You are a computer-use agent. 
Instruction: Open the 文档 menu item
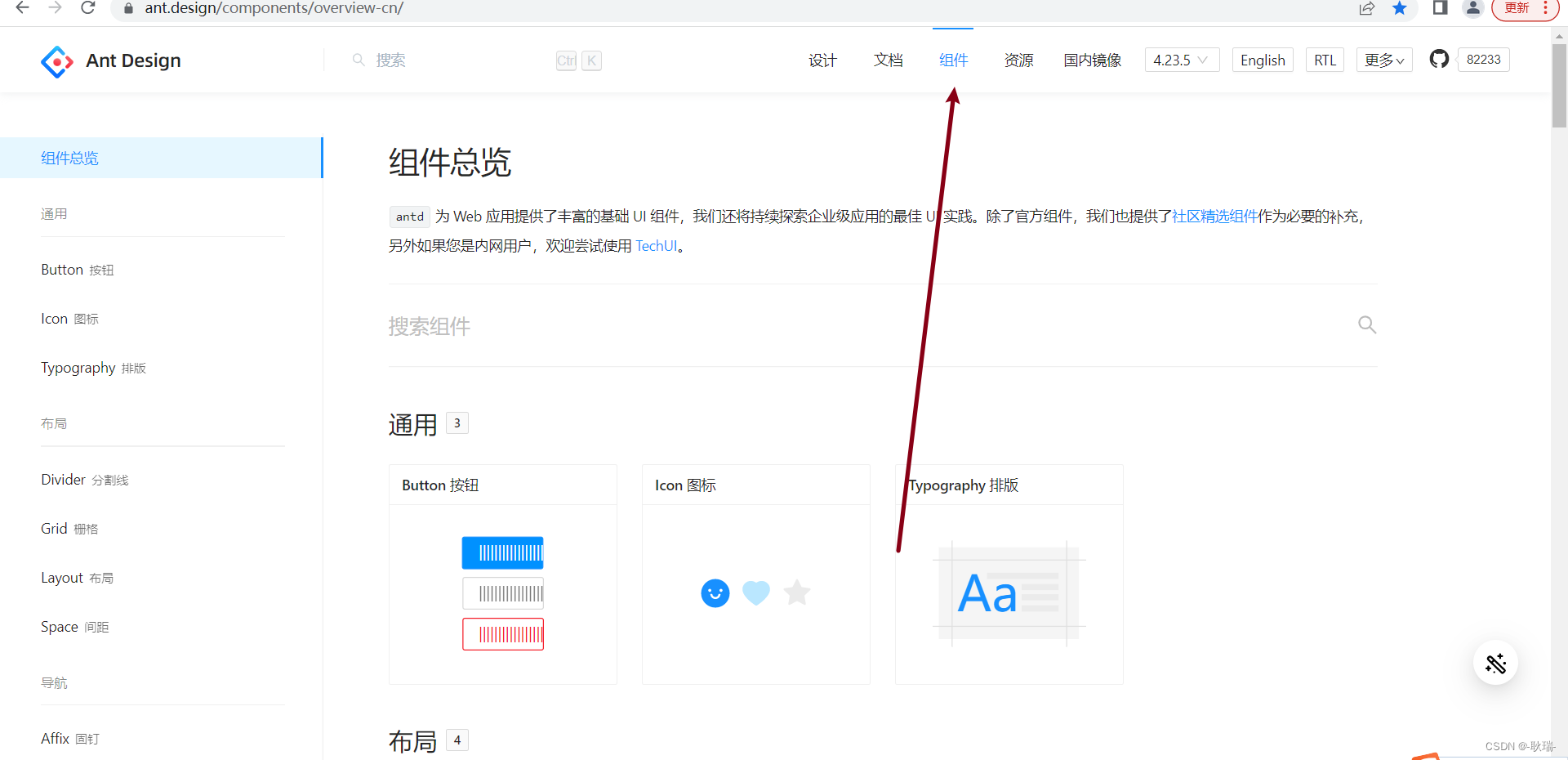click(x=888, y=60)
